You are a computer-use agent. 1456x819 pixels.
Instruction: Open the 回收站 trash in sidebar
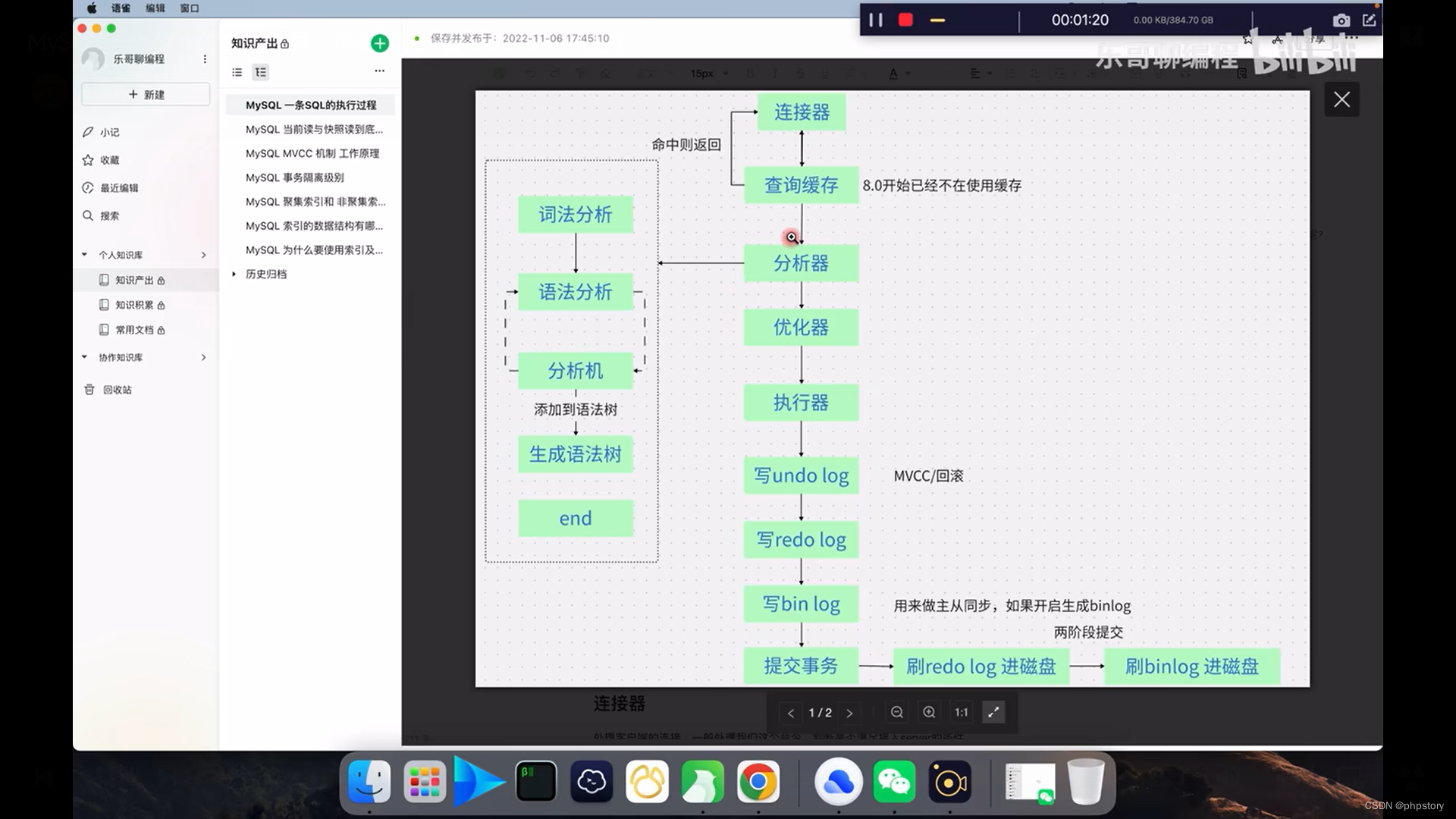point(117,390)
